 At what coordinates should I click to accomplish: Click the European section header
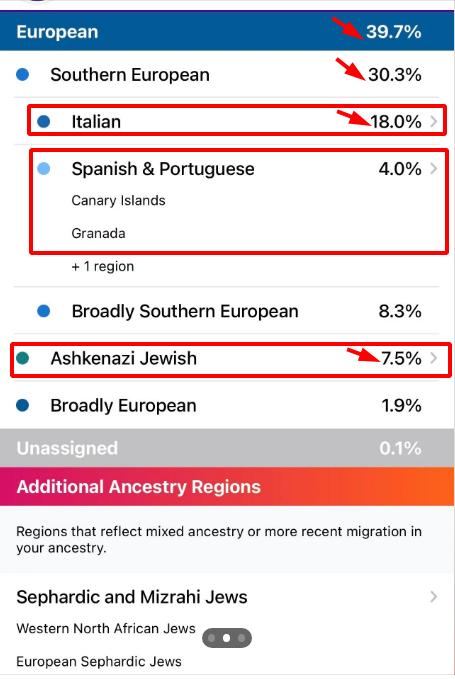point(227,31)
